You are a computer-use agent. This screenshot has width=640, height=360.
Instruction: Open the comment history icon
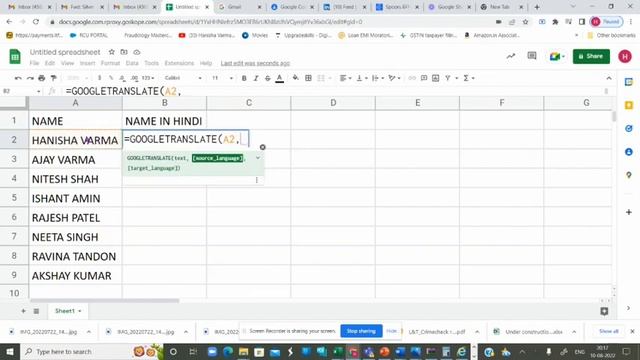(532, 56)
